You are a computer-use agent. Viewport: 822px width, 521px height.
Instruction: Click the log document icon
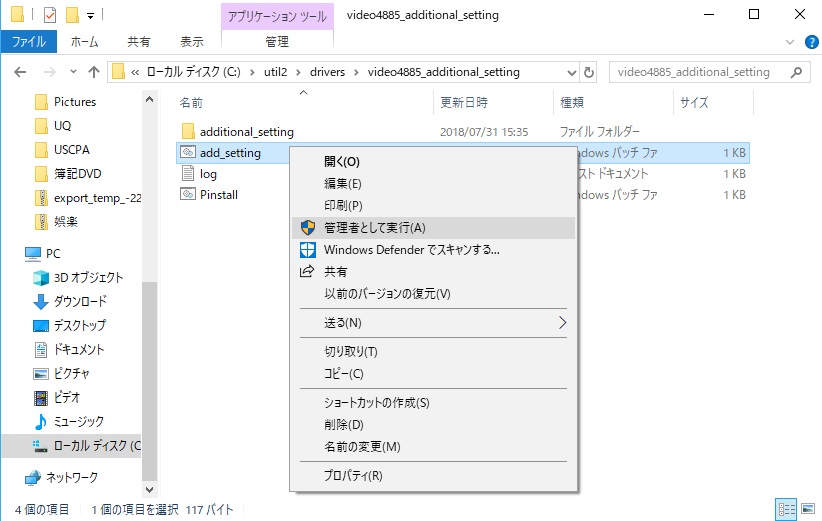click(188, 173)
